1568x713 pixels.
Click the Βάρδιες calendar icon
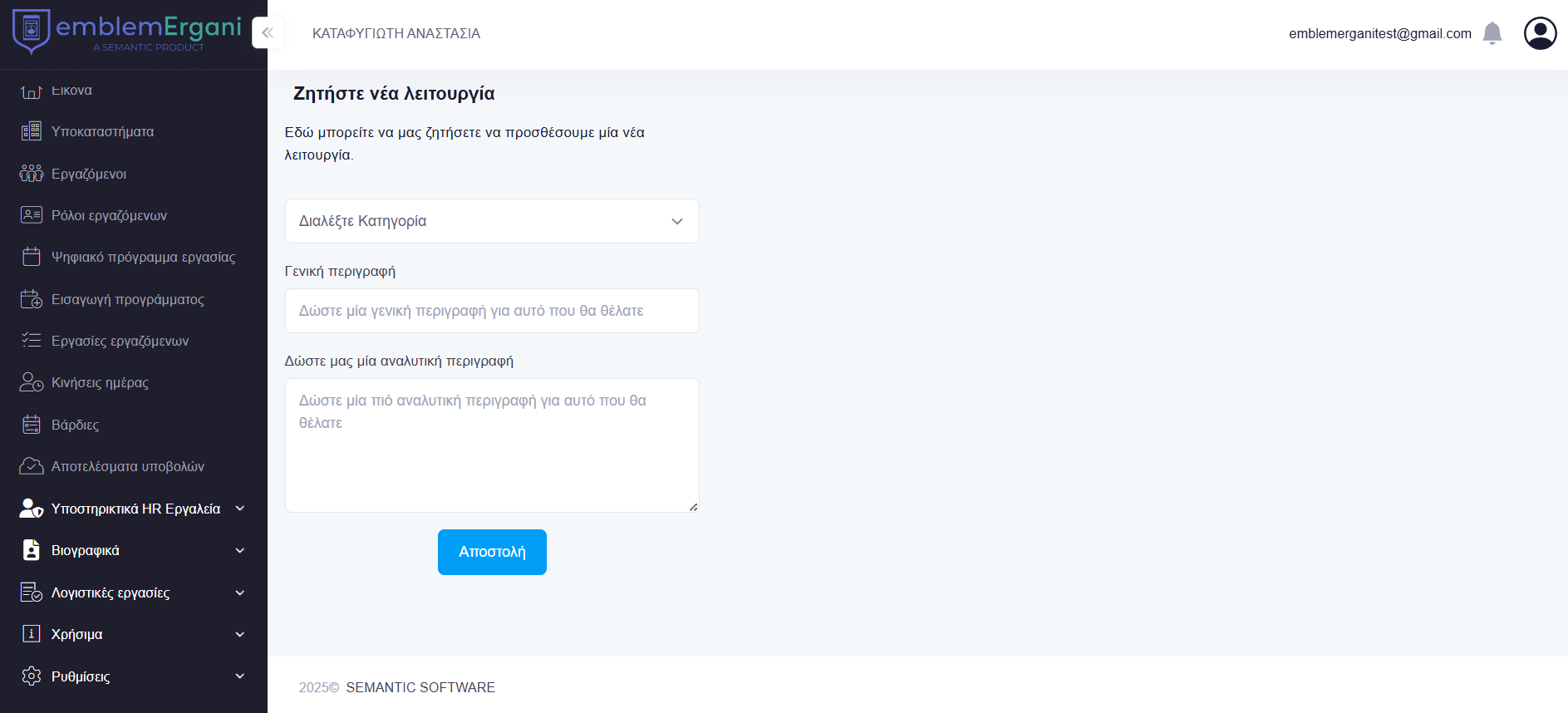pos(32,425)
